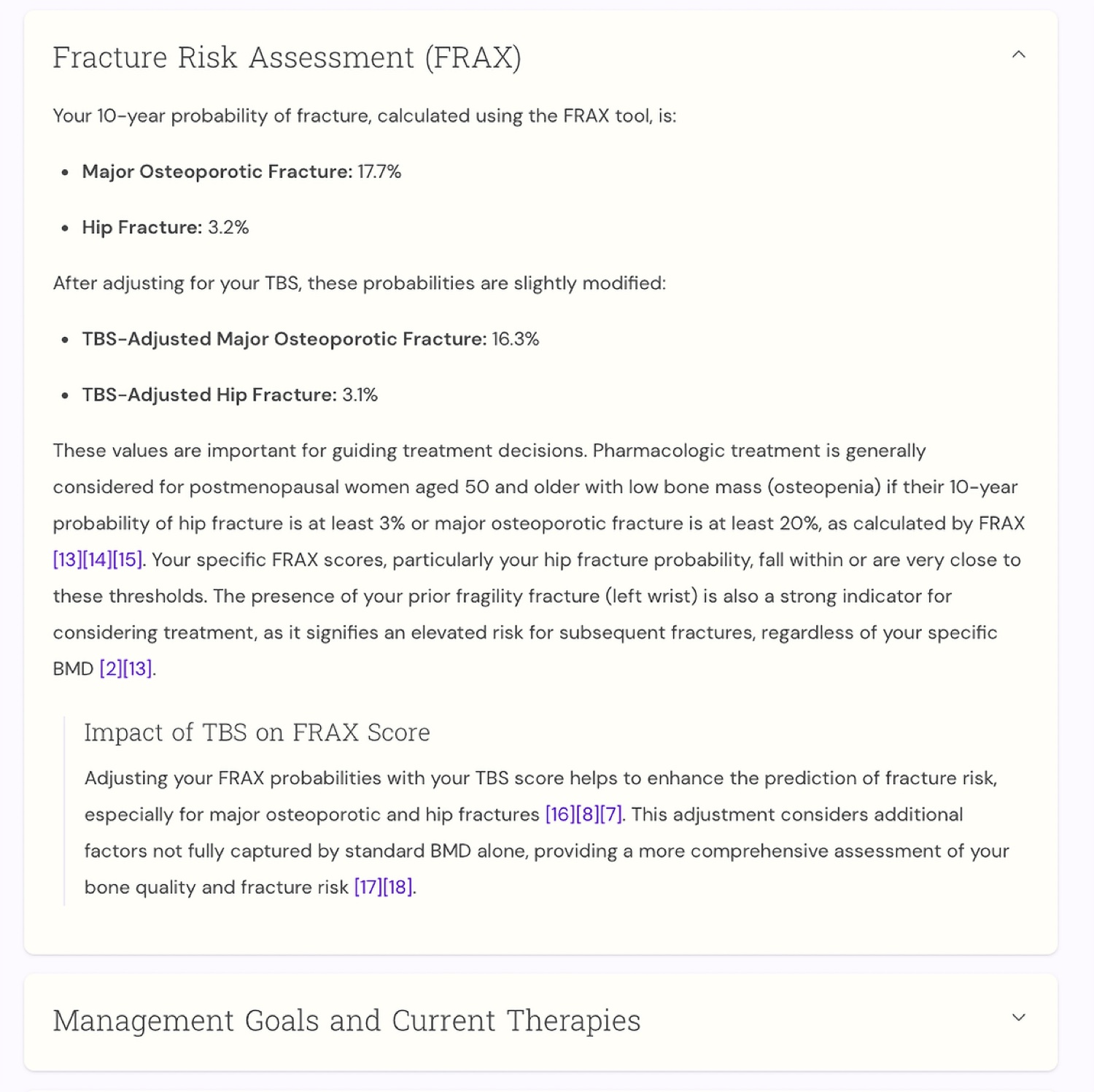The width and height of the screenshot is (1094, 1092).
Task: Expand Management Goals and Current Therapies chevron
Action: 1018,1018
